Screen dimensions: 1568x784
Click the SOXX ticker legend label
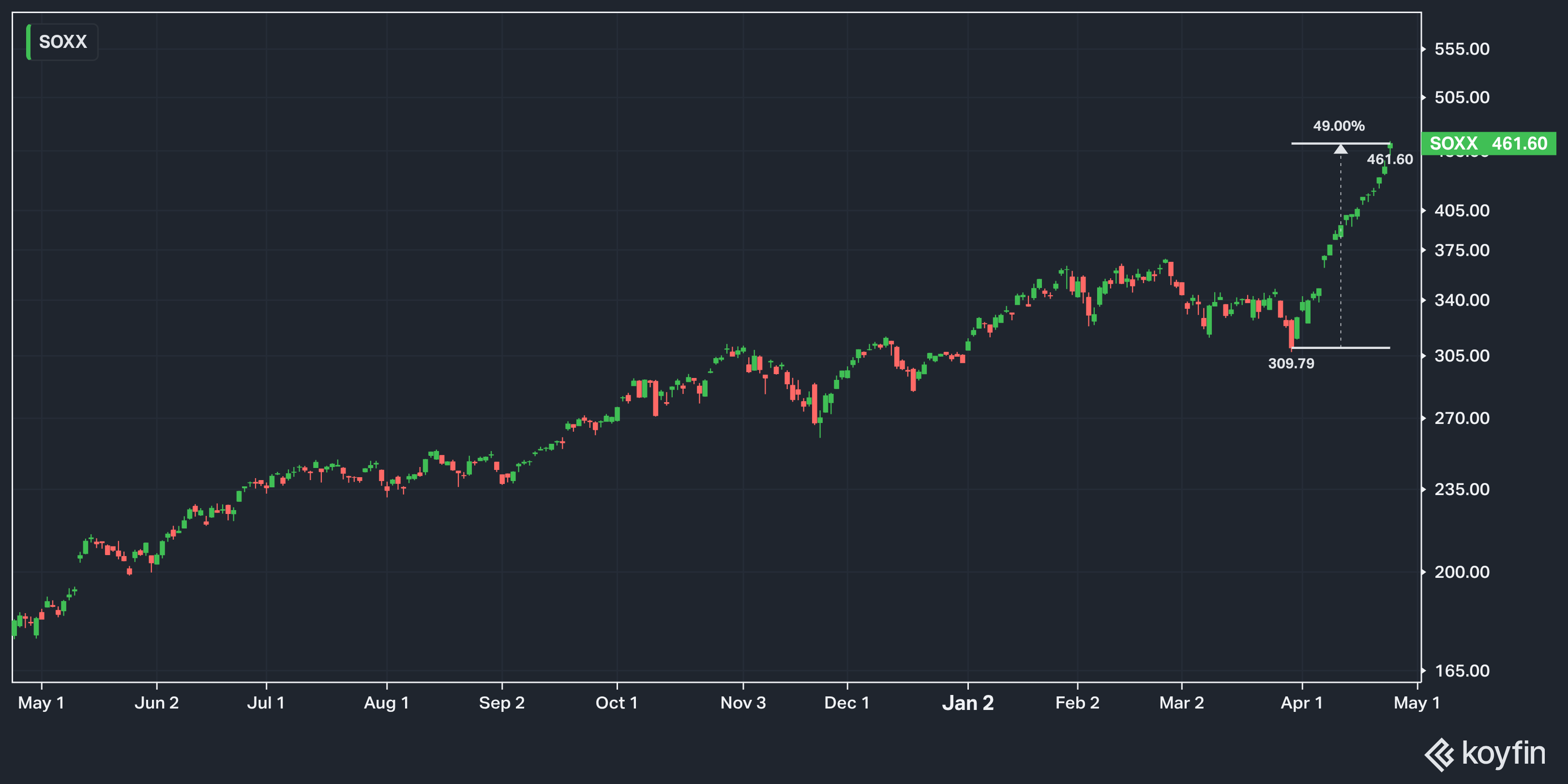pos(63,42)
